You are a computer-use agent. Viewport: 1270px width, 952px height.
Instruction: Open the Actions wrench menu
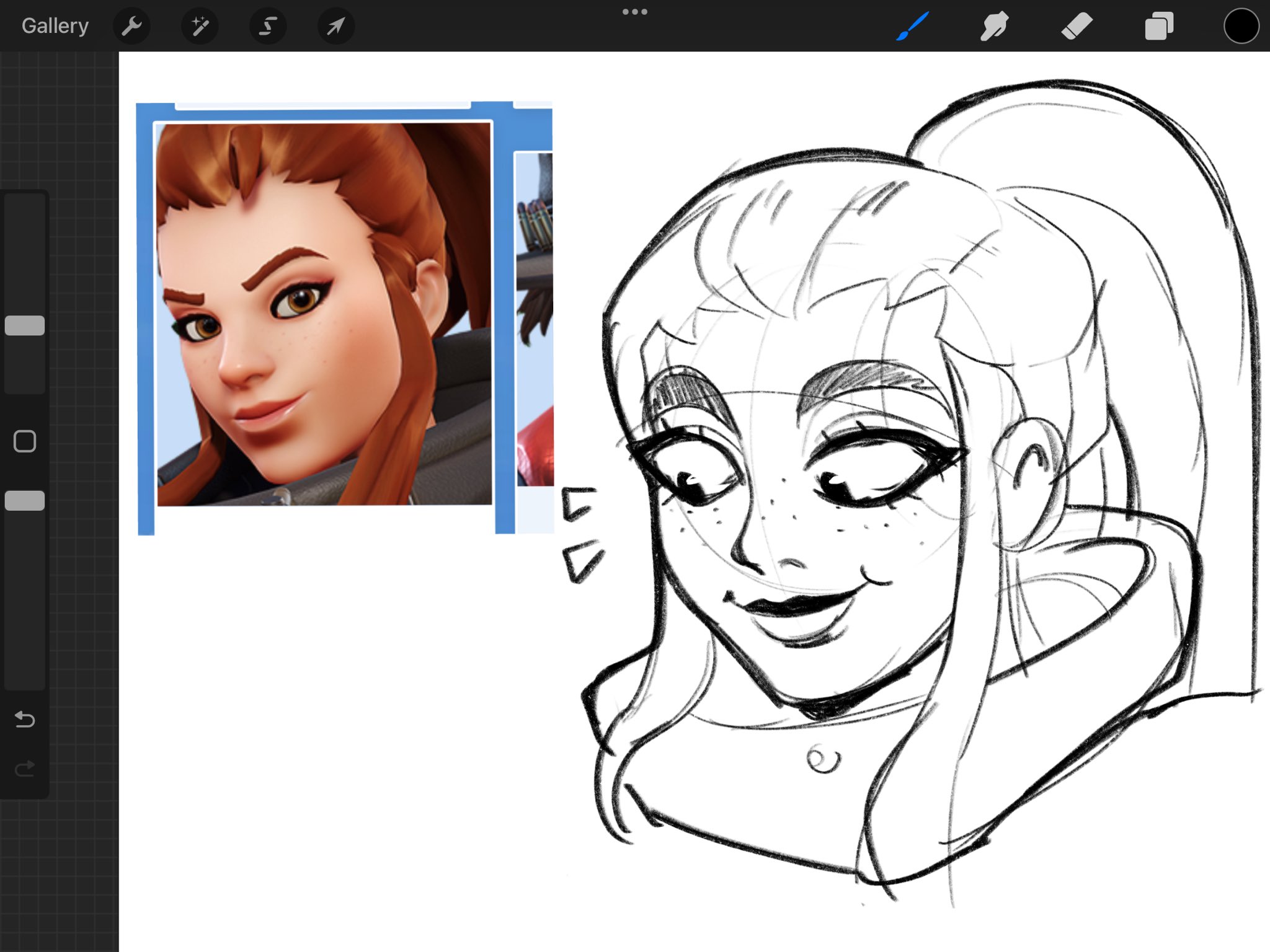(x=131, y=26)
